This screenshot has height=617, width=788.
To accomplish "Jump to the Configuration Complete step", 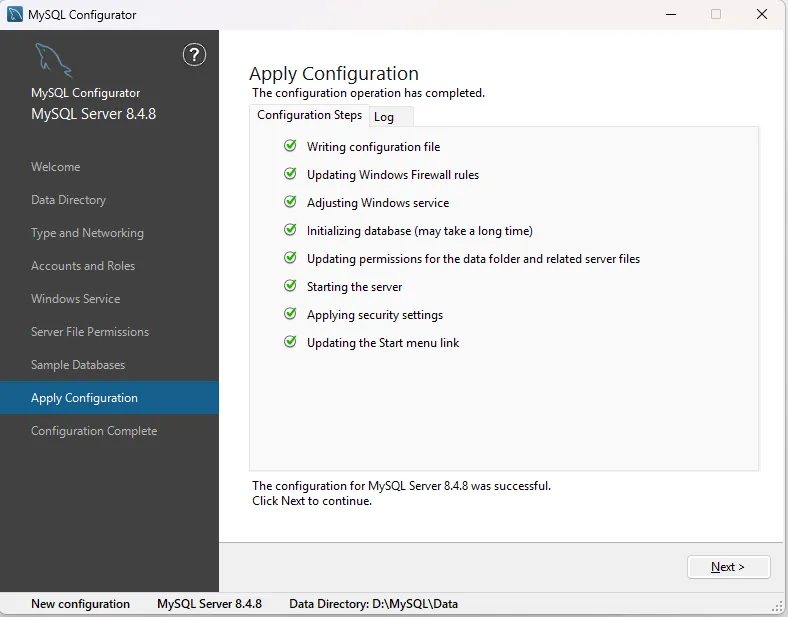I will 94,431.
